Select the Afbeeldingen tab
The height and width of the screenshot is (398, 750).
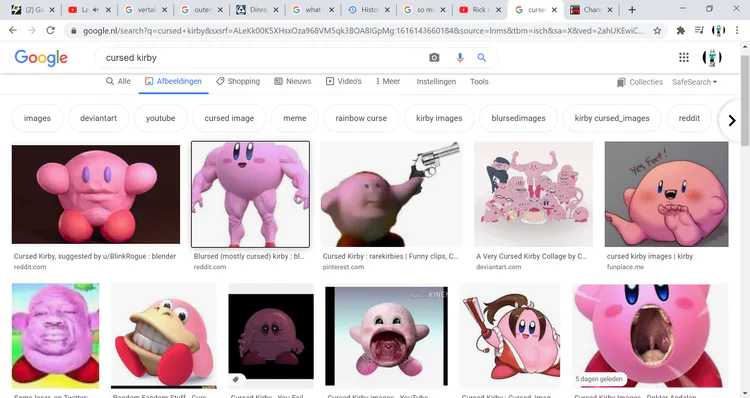(174, 81)
